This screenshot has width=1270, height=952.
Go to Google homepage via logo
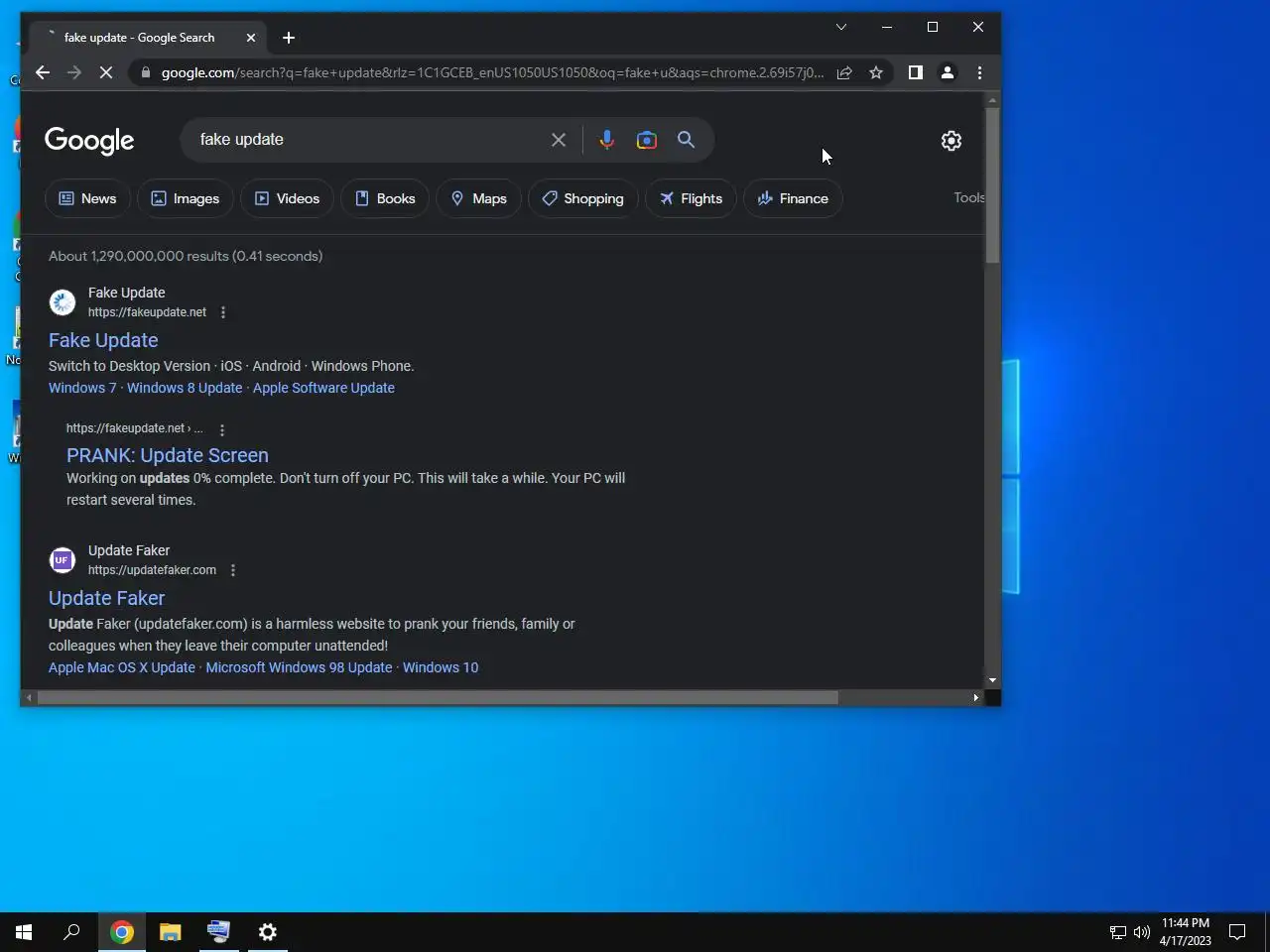pyautogui.click(x=89, y=141)
